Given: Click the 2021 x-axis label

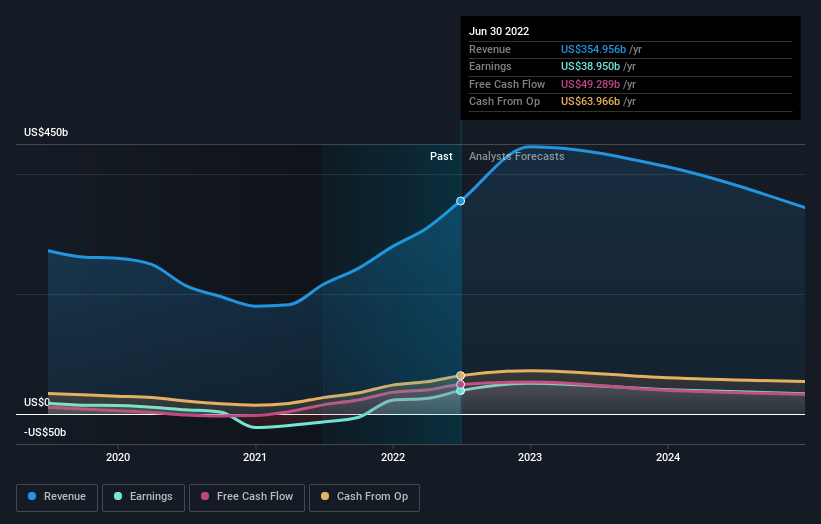Looking at the screenshot, I should pyautogui.click(x=255, y=457).
